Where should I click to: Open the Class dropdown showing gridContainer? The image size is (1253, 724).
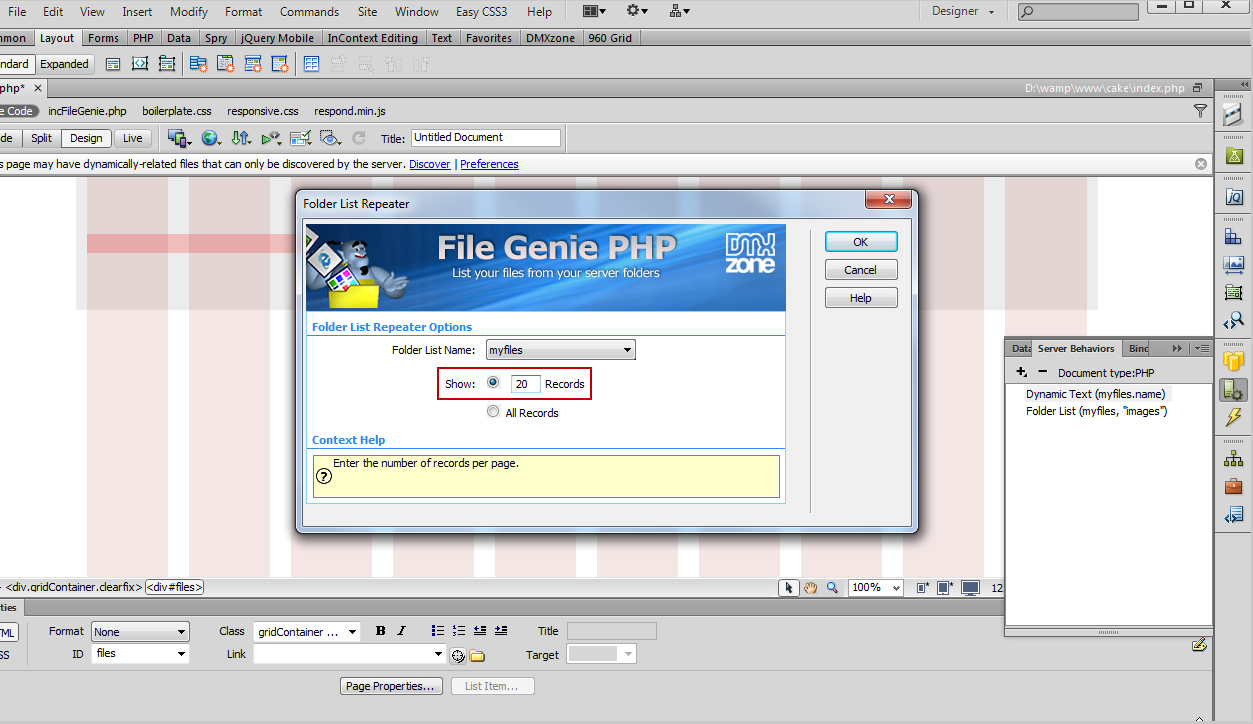(307, 632)
